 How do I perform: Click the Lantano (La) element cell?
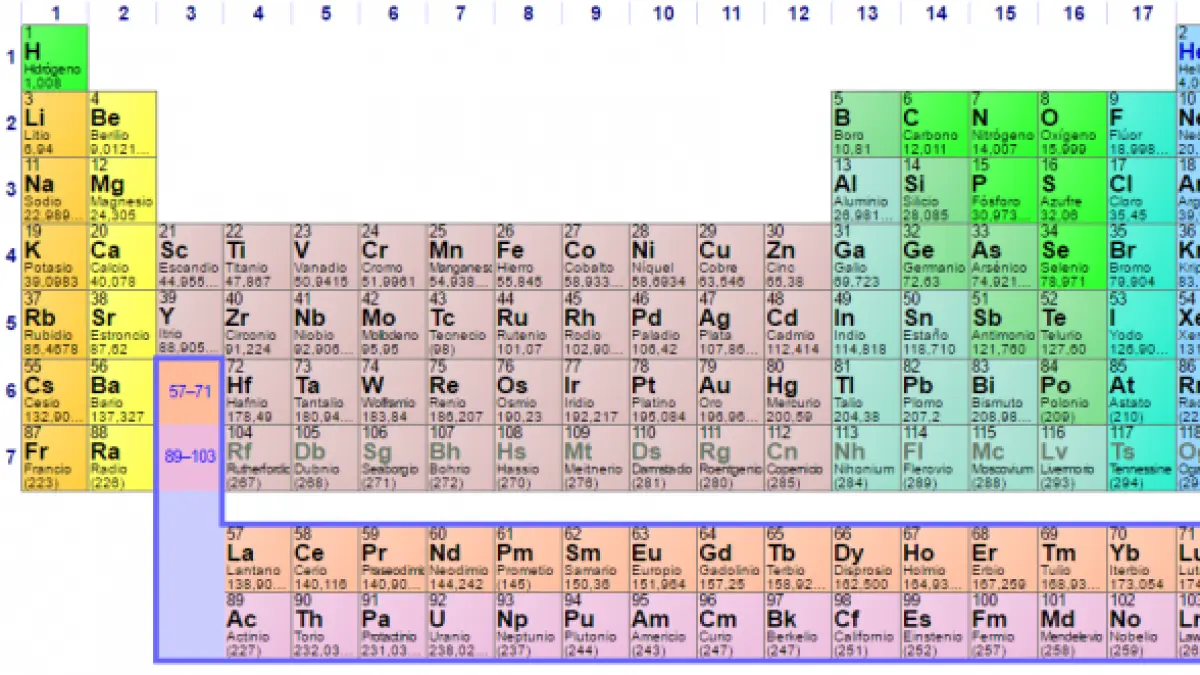(x=256, y=558)
